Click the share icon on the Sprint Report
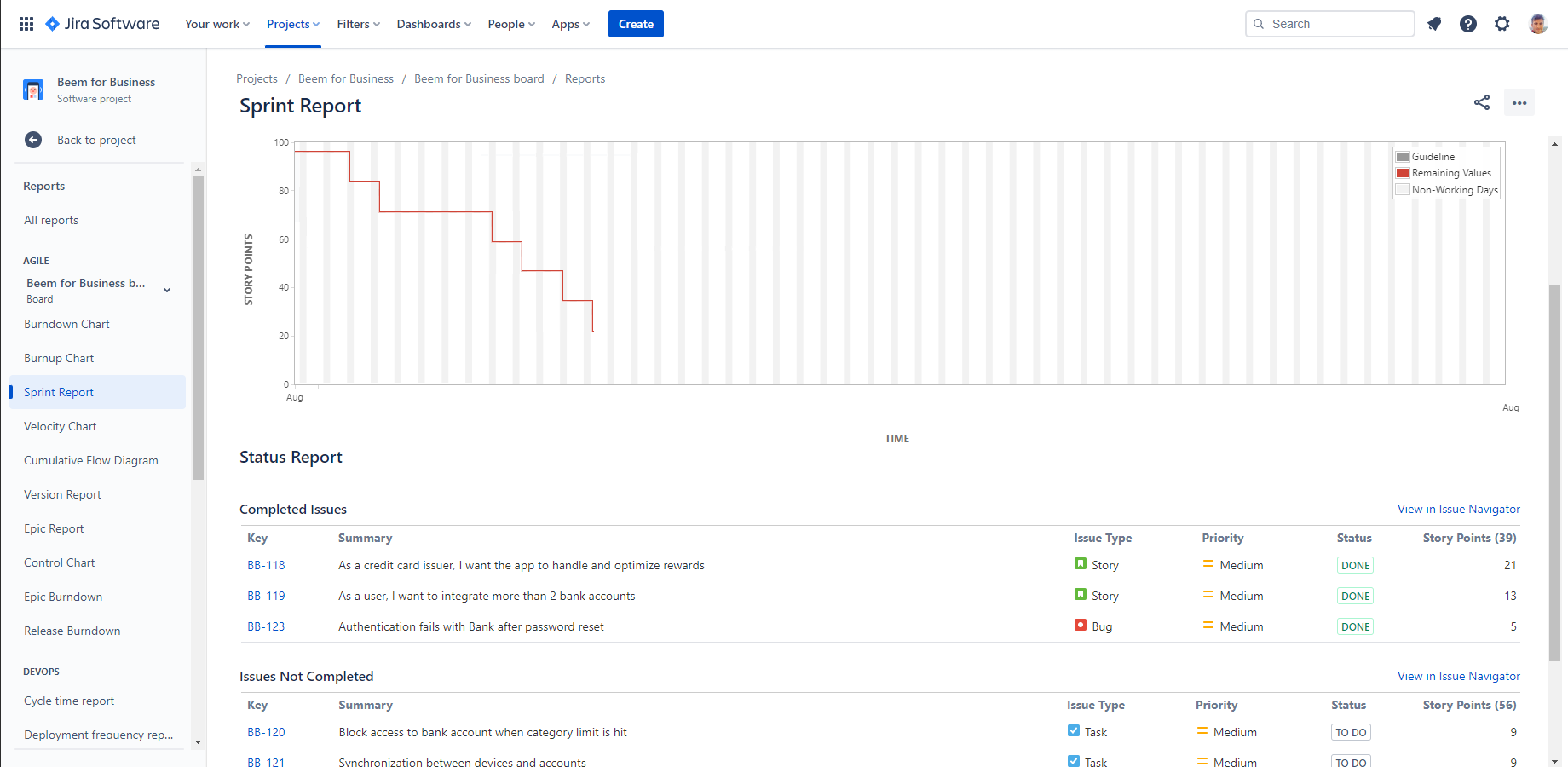Viewport: 1568px width, 767px height. tap(1482, 102)
